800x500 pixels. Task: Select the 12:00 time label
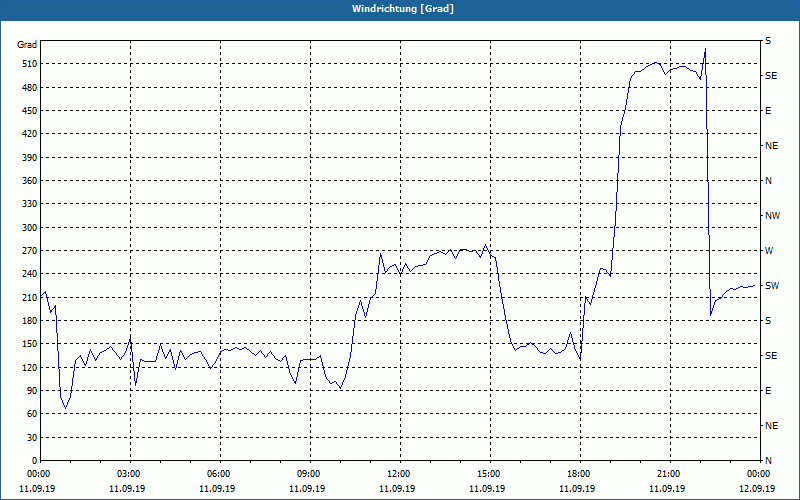pyautogui.click(x=400, y=473)
